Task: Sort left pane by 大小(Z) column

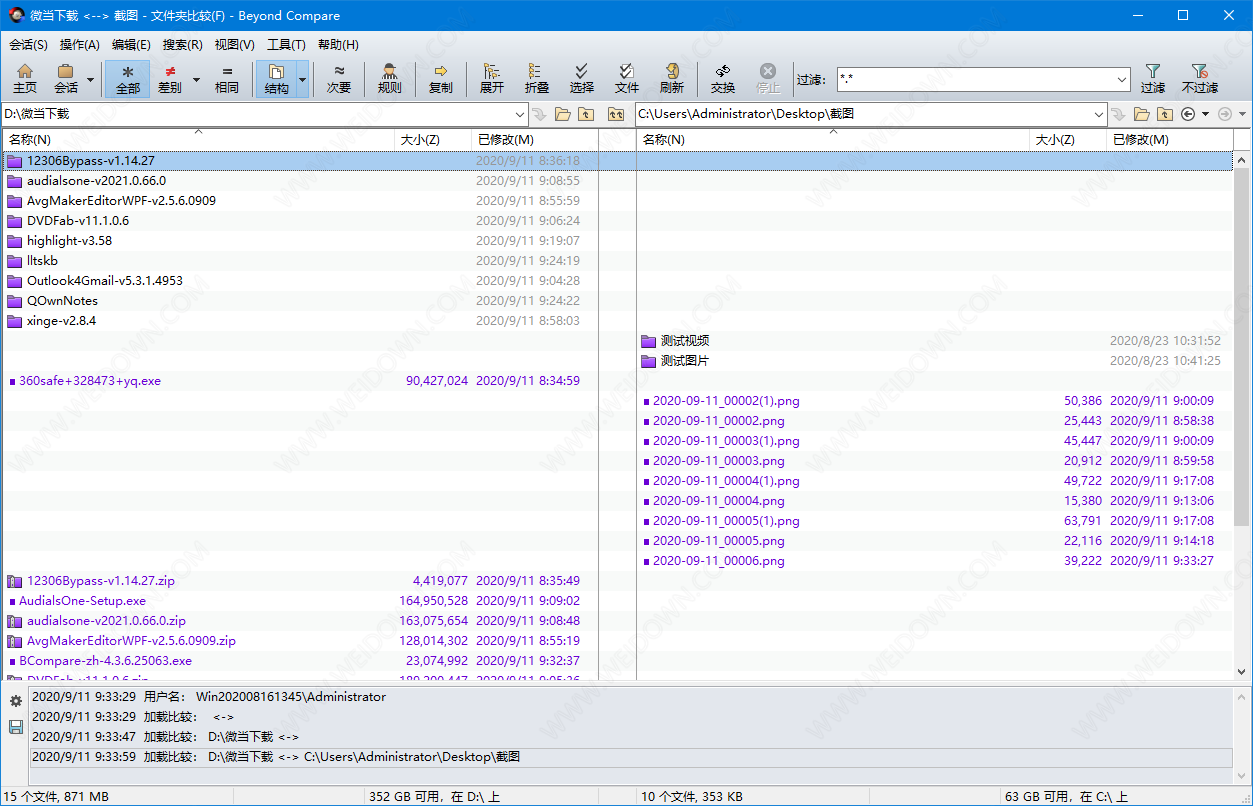Action: [434, 140]
